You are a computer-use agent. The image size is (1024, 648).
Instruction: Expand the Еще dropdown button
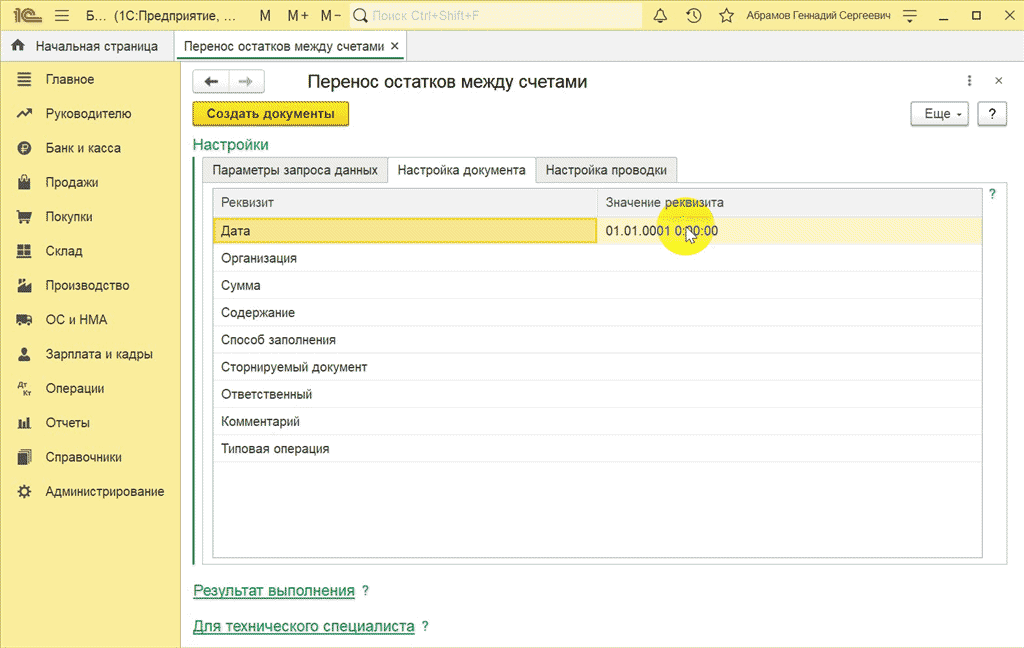pos(940,114)
